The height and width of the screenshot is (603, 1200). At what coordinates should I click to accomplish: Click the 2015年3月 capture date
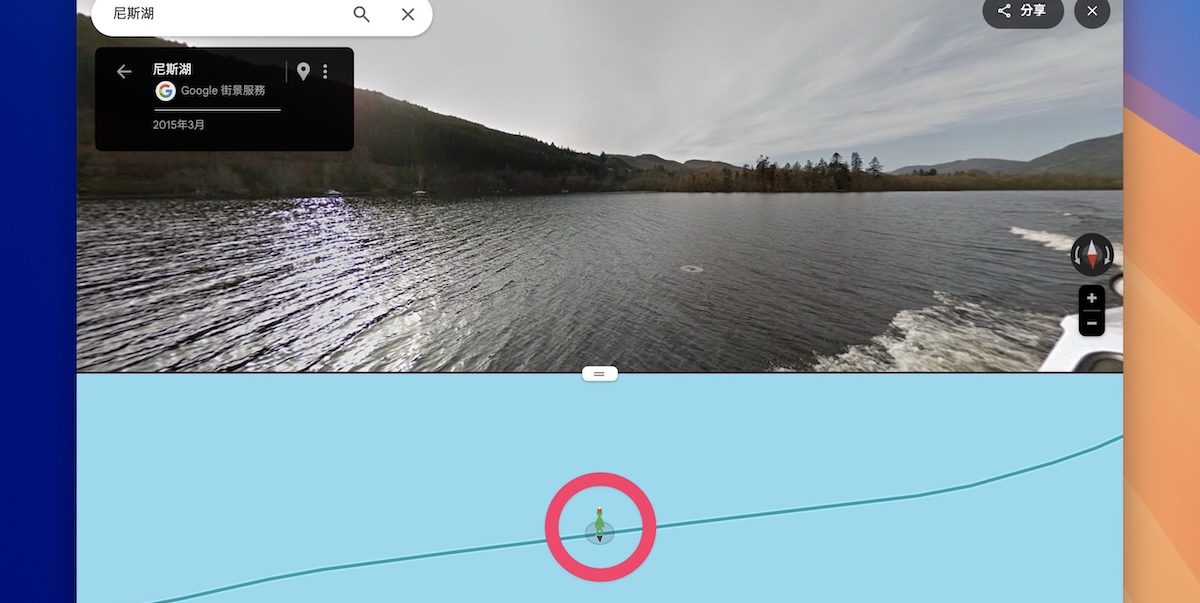[x=179, y=125]
